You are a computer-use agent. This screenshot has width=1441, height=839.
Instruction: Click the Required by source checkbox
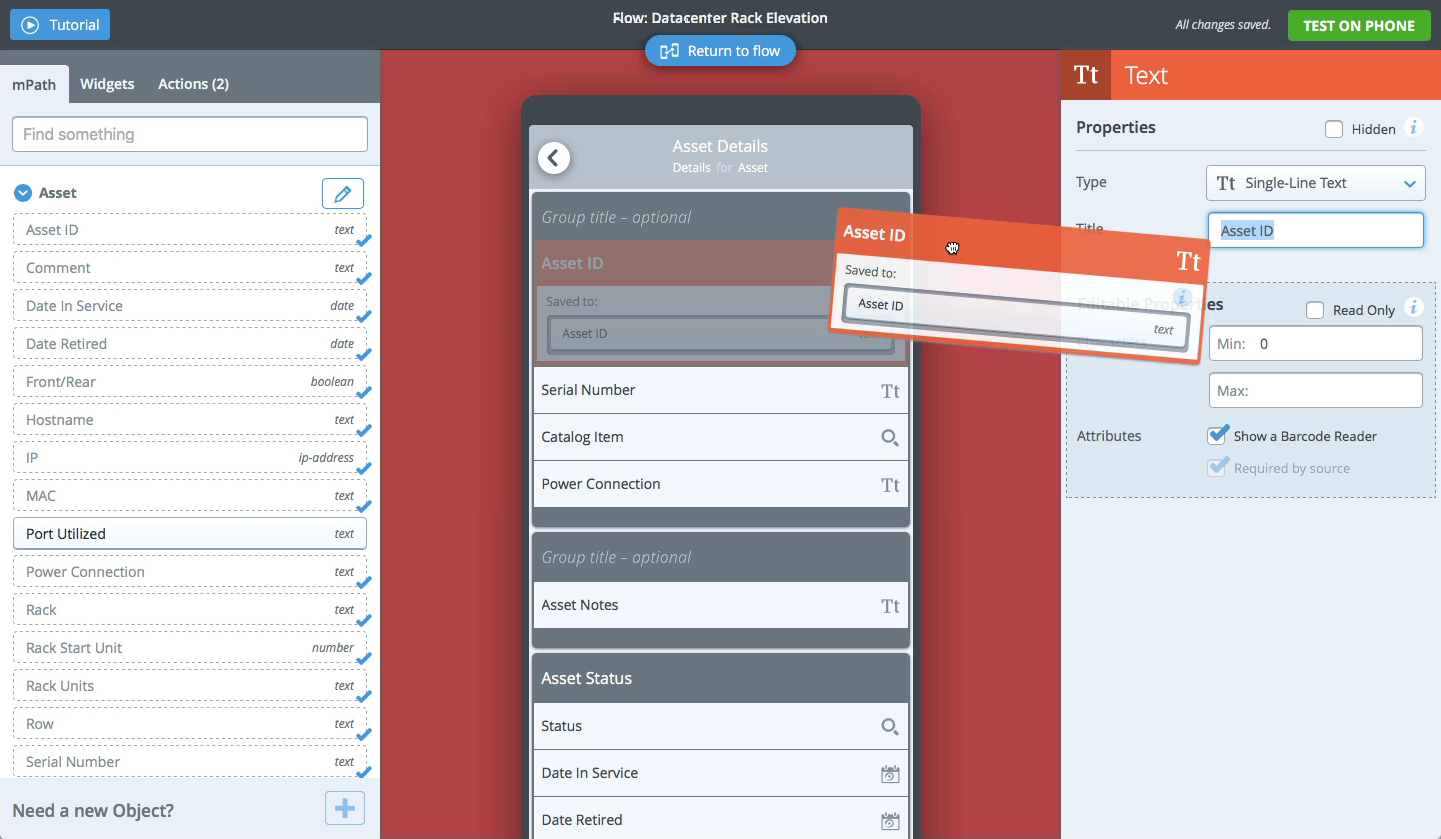[x=1217, y=468]
